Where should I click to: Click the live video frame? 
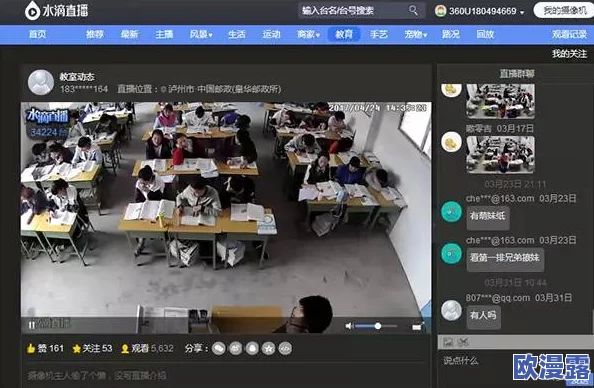[226, 217]
